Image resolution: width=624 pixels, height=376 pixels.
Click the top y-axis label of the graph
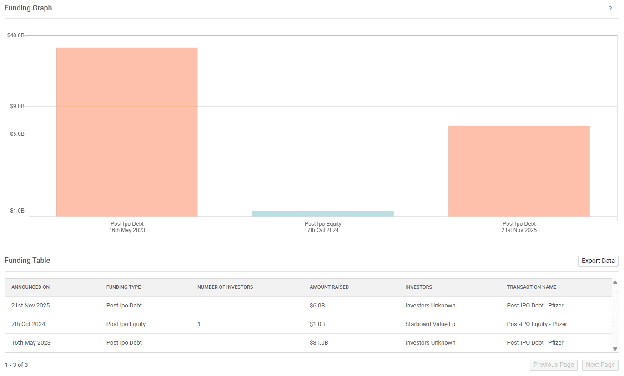[x=16, y=35]
